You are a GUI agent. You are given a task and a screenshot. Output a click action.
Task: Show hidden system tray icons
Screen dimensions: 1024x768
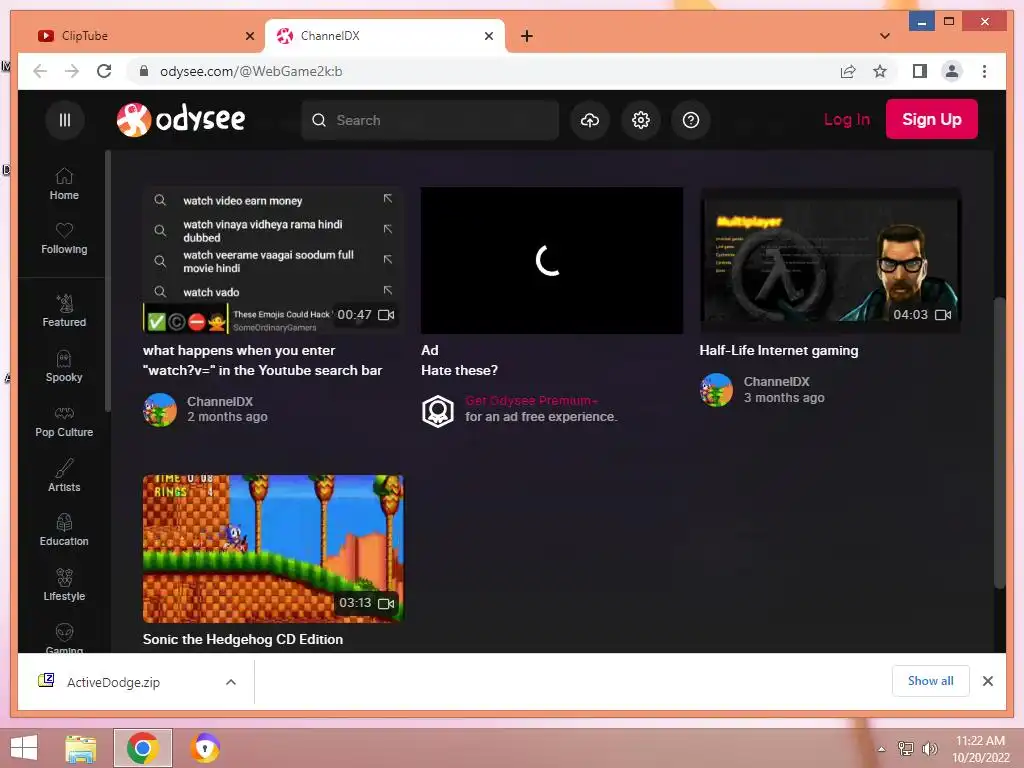[x=881, y=749]
